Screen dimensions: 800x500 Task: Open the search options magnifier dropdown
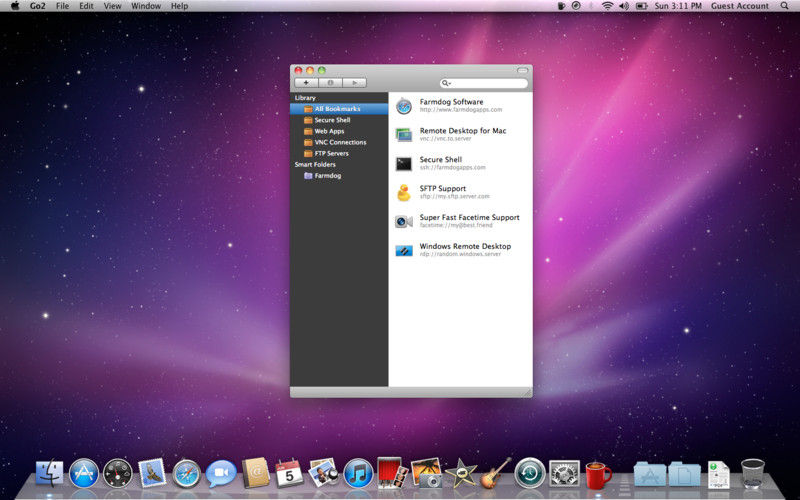446,83
